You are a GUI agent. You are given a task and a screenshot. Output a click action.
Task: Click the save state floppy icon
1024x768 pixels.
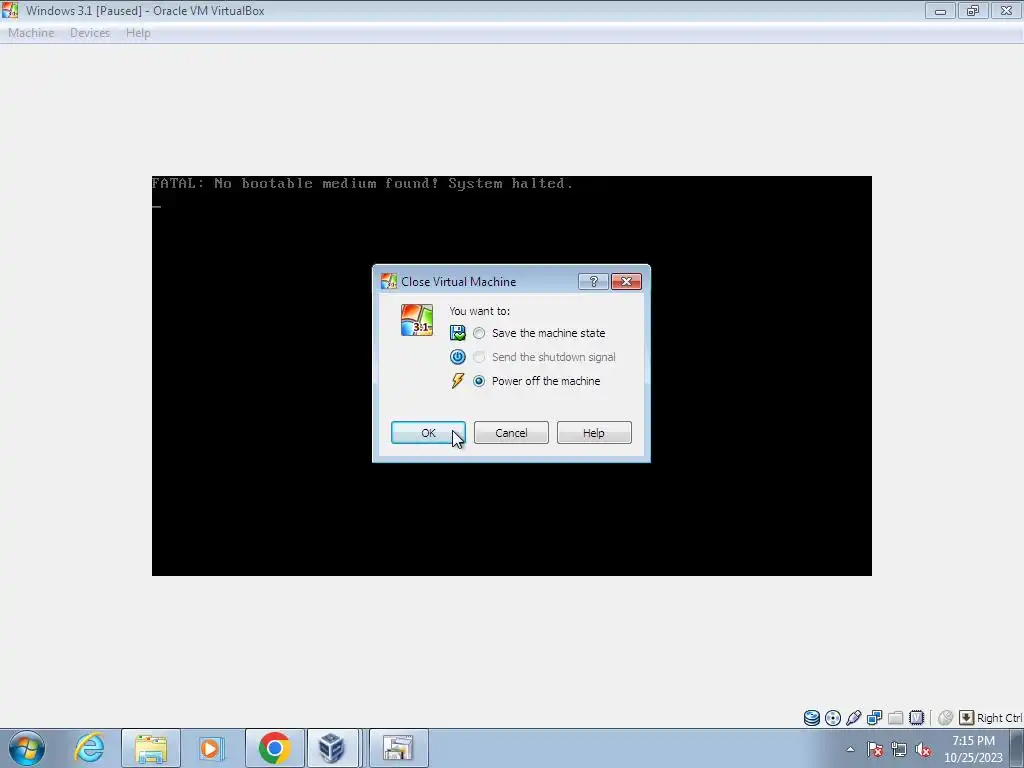coord(458,333)
